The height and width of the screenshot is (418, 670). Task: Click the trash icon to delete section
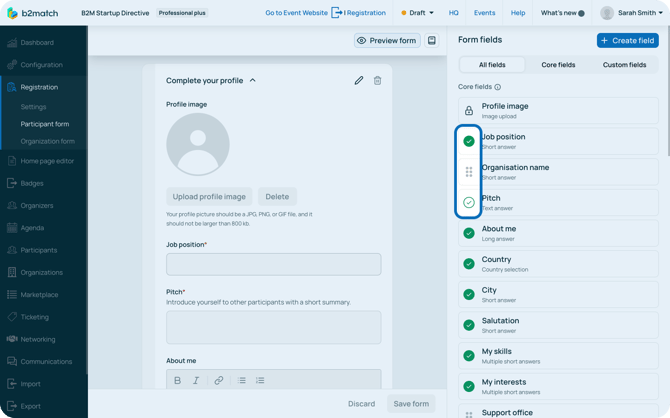pyautogui.click(x=377, y=80)
